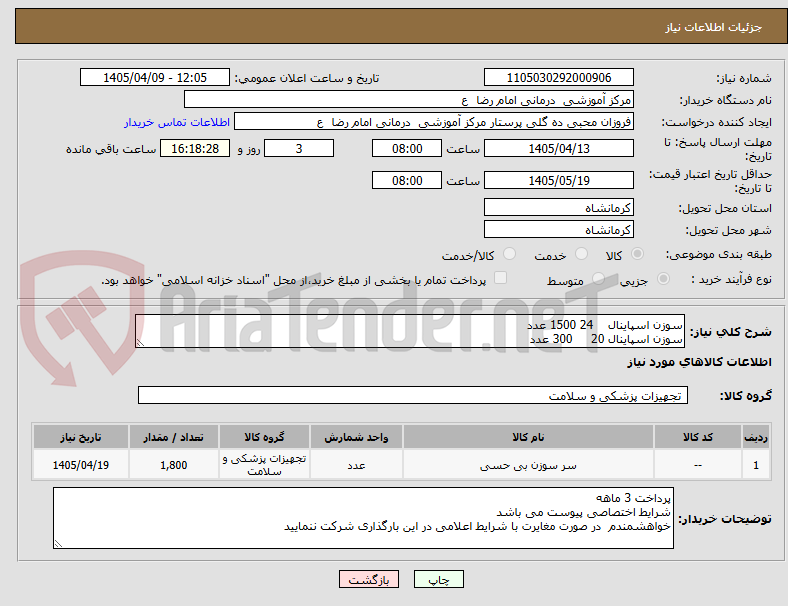
Task: Click the buyer notes text area
Action: [x=363, y=518]
